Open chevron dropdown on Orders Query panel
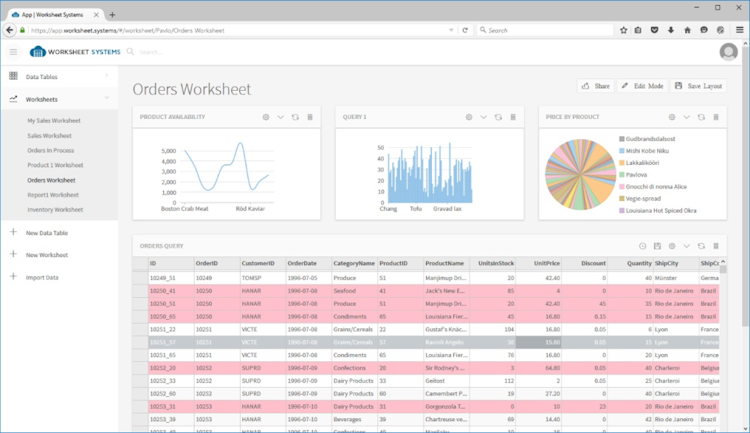Viewport: 750px width, 433px height. tap(686, 246)
